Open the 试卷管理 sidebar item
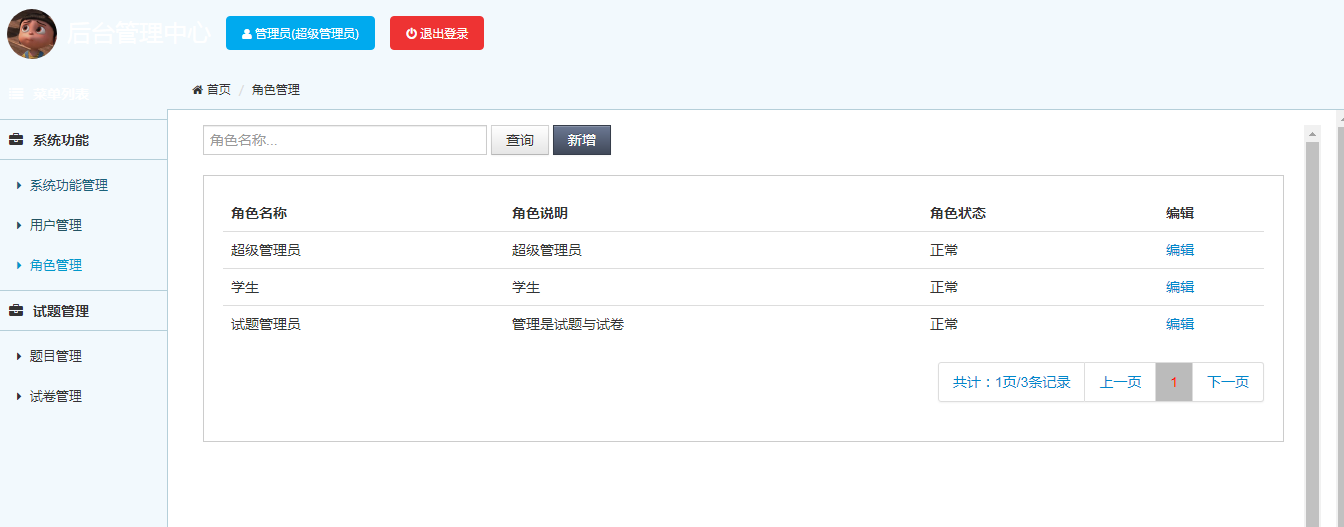Viewport: 1344px width, 527px height. [56, 396]
